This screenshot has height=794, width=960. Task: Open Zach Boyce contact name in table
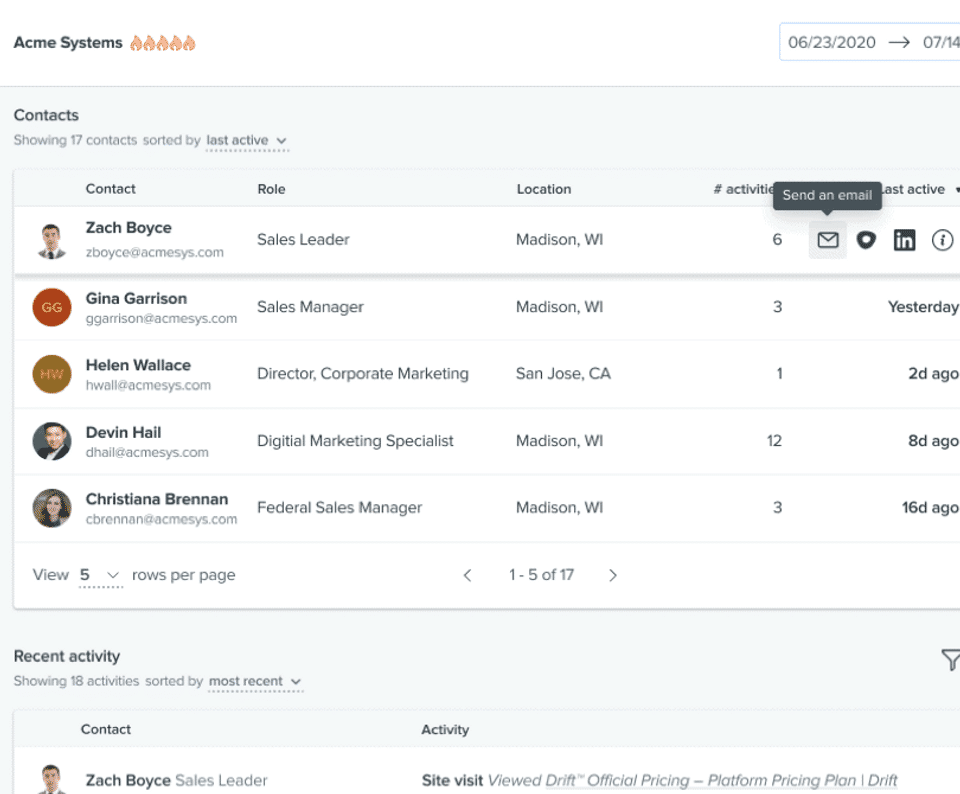(x=129, y=228)
